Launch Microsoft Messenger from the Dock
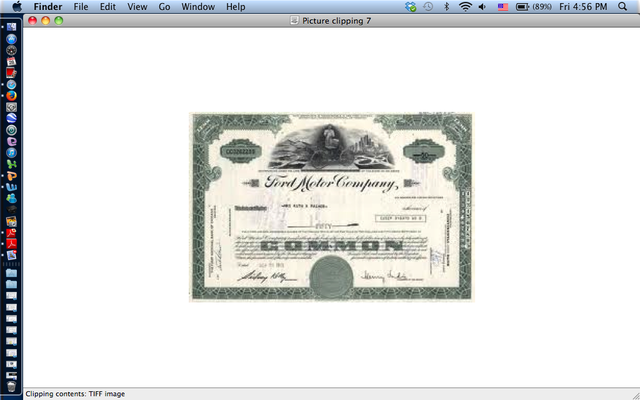The width and height of the screenshot is (640, 400). pyautogui.click(x=11, y=198)
